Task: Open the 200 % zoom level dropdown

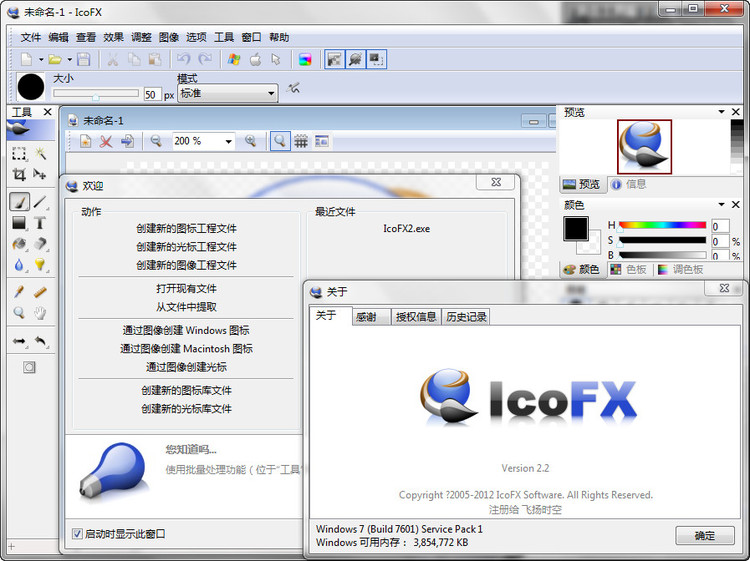Action: tap(228, 142)
